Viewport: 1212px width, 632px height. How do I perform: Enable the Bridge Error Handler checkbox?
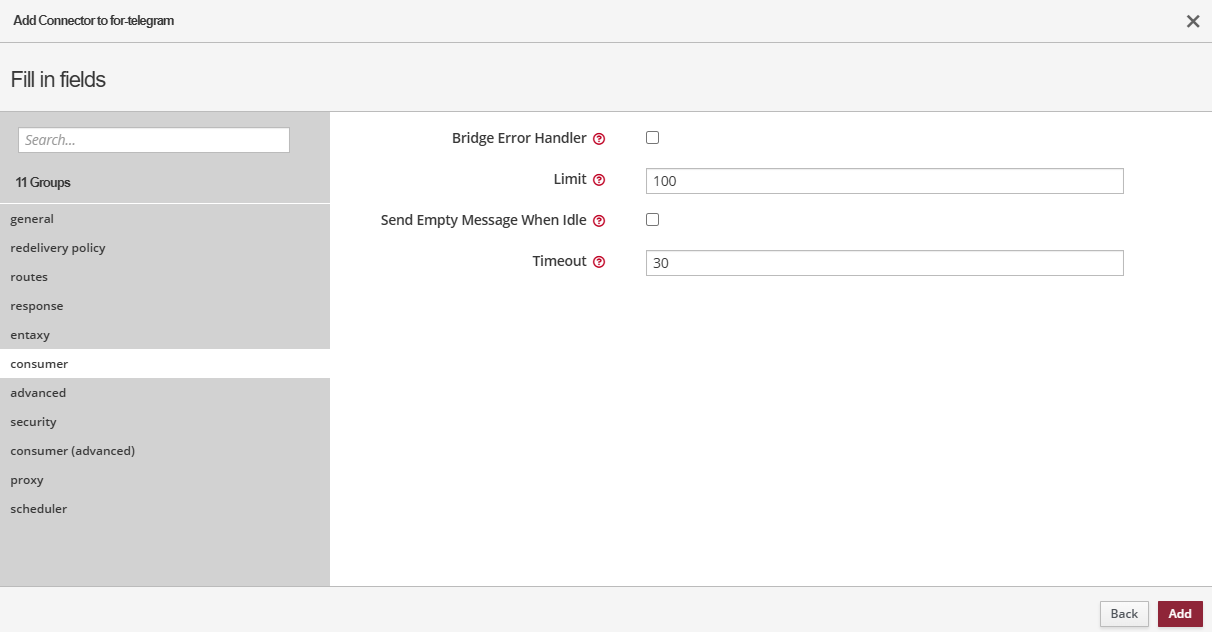[653, 138]
